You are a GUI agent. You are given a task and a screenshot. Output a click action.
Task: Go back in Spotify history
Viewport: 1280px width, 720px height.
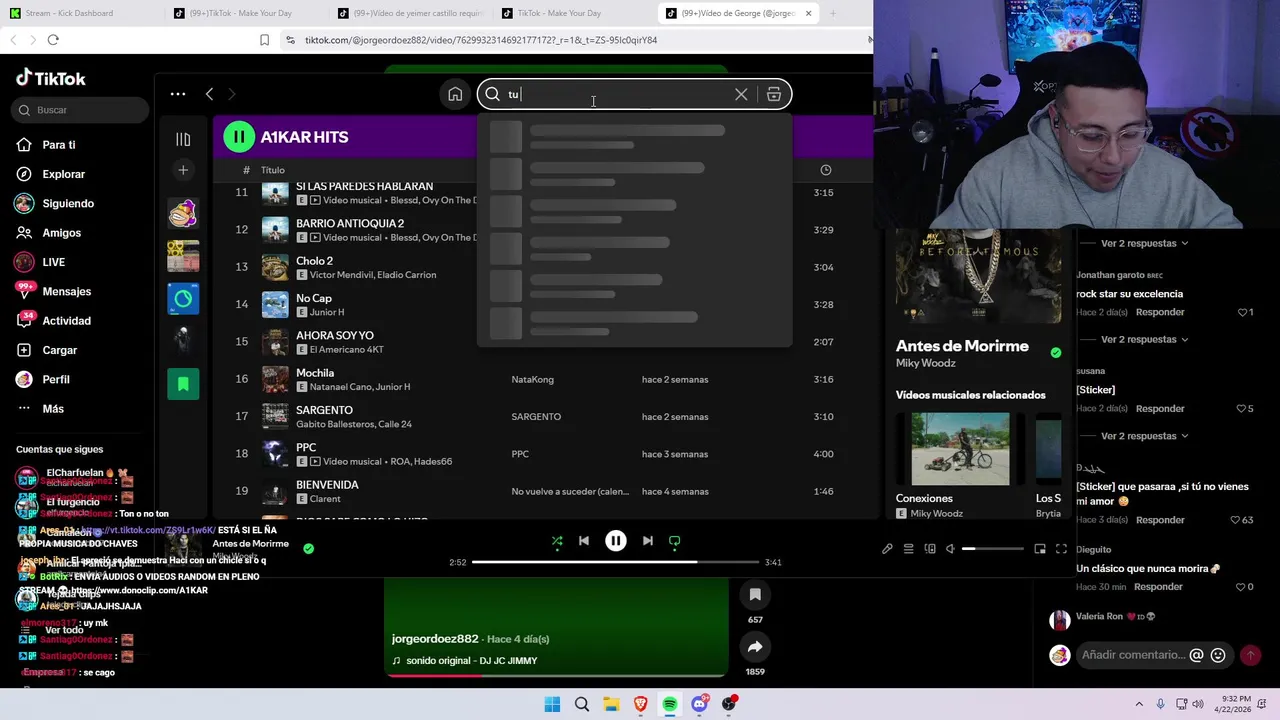[209, 94]
